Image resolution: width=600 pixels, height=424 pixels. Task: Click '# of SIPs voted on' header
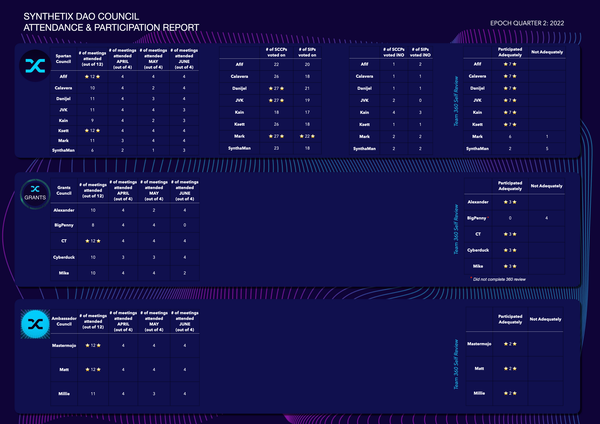pos(307,52)
